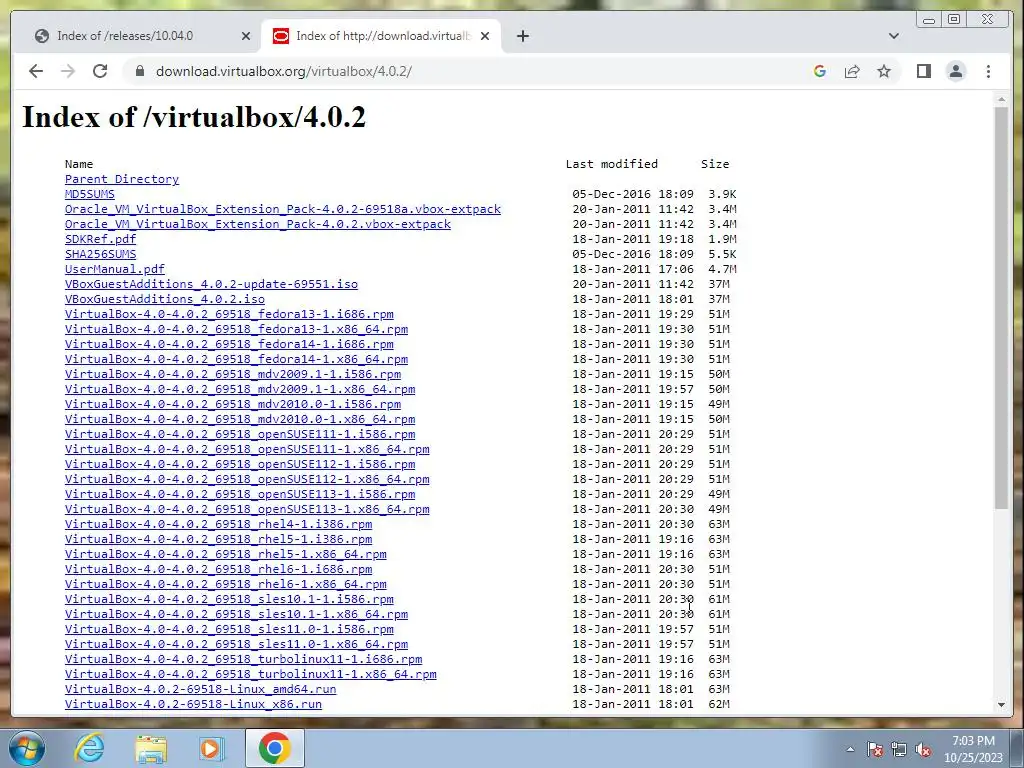This screenshot has height=768, width=1024.
Task: Open Windows Explorer folder on taskbar
Action: 151,749
